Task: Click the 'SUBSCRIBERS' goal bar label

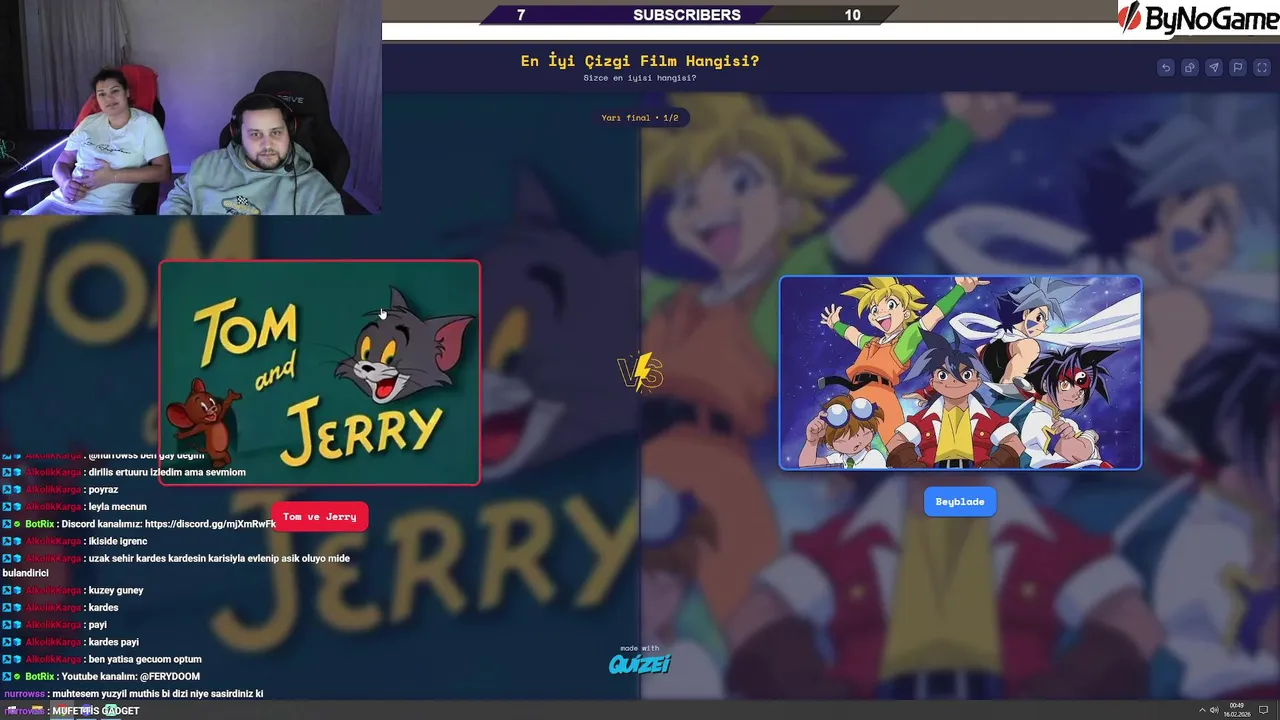Action: click(x=687, y=15)
